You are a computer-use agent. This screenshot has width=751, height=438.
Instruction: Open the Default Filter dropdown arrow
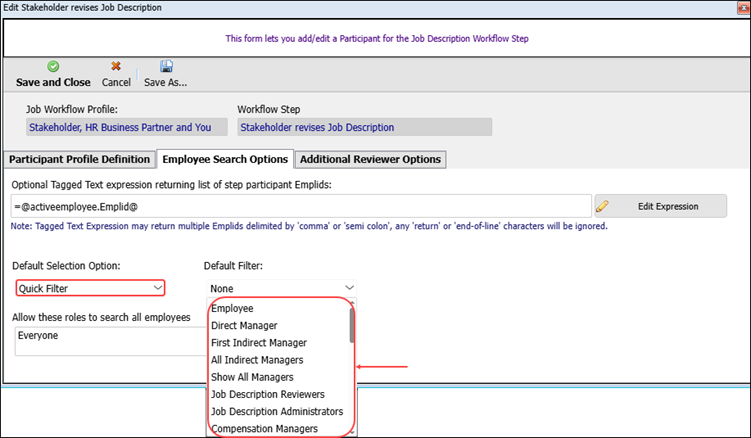pos(348,288)
